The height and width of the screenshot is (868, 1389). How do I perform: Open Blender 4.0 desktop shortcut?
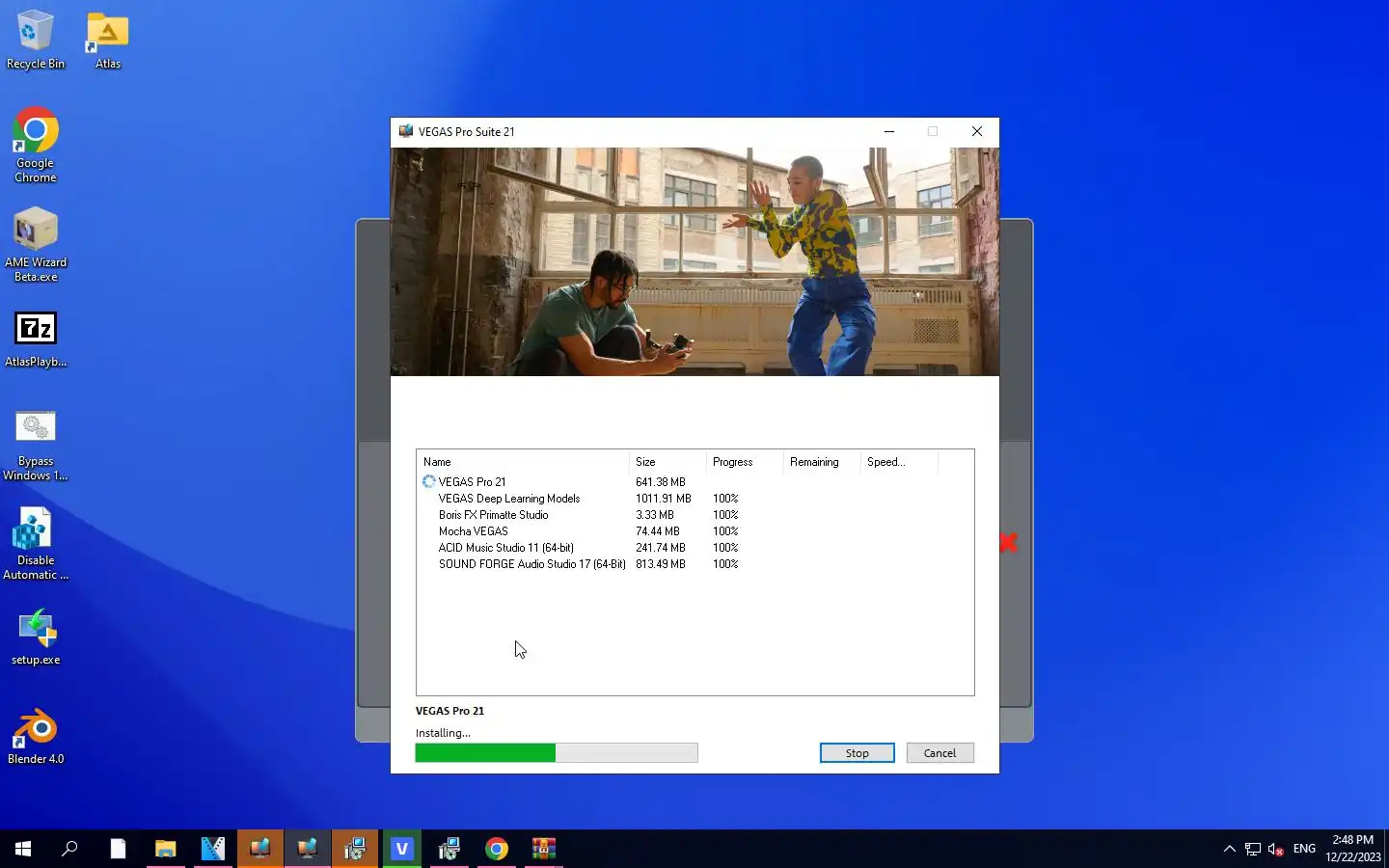[36, 738]
